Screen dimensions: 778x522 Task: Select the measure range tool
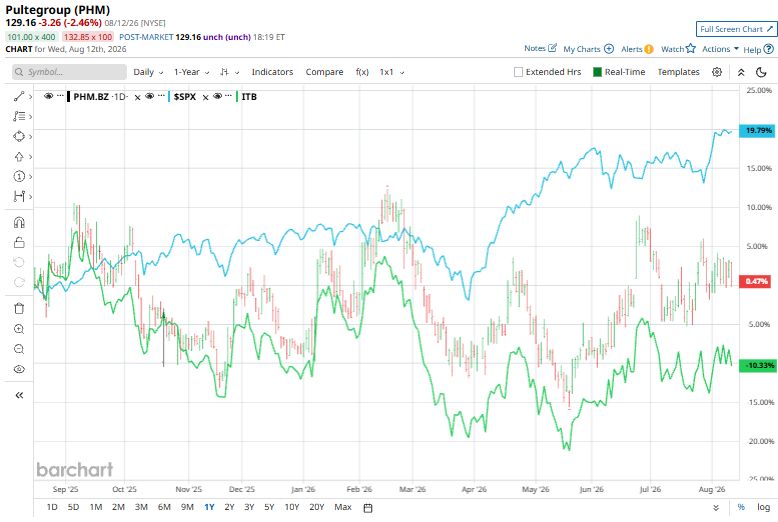(19, 196)
